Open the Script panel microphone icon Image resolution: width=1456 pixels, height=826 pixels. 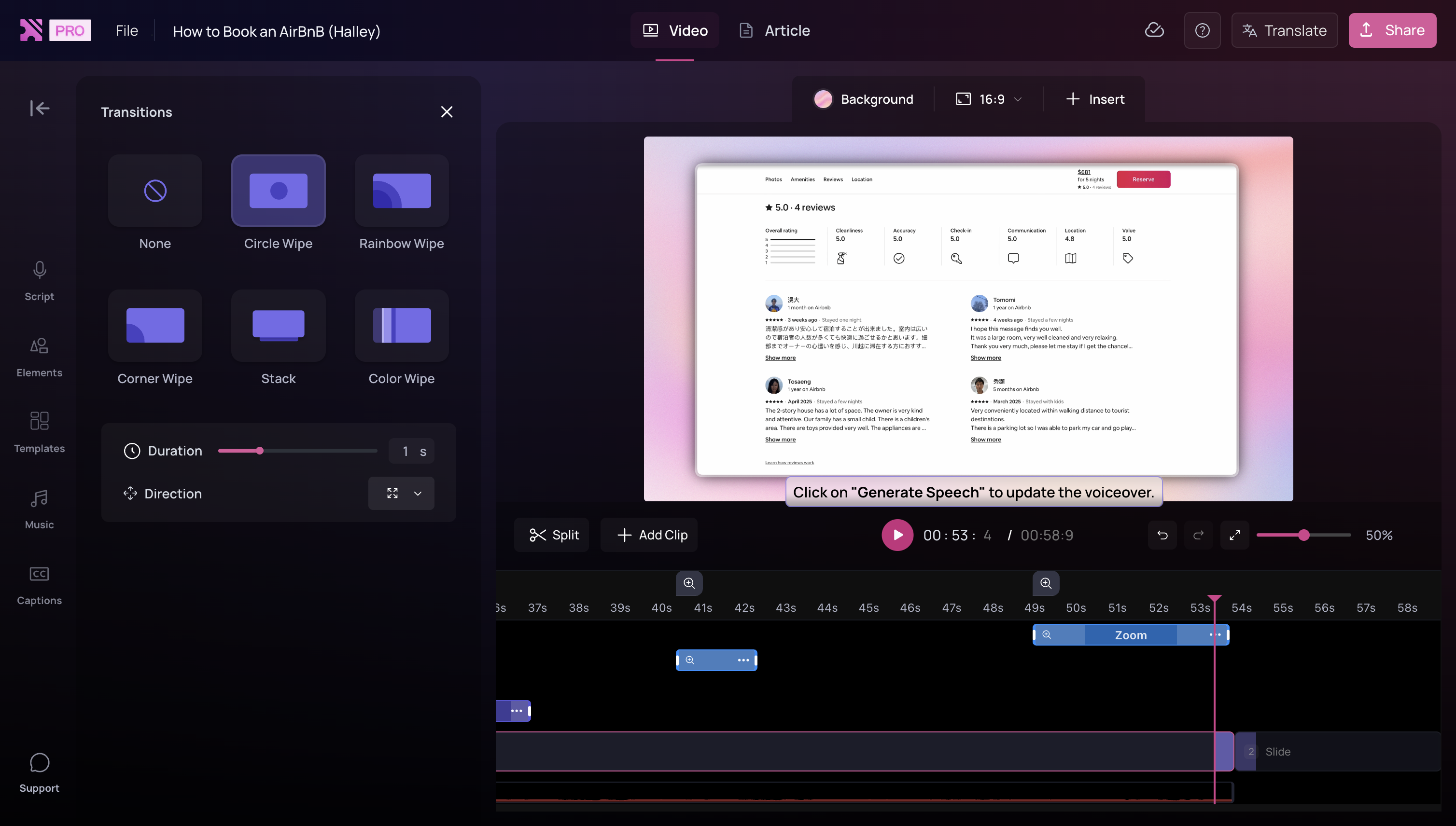[x=39, y=270]
